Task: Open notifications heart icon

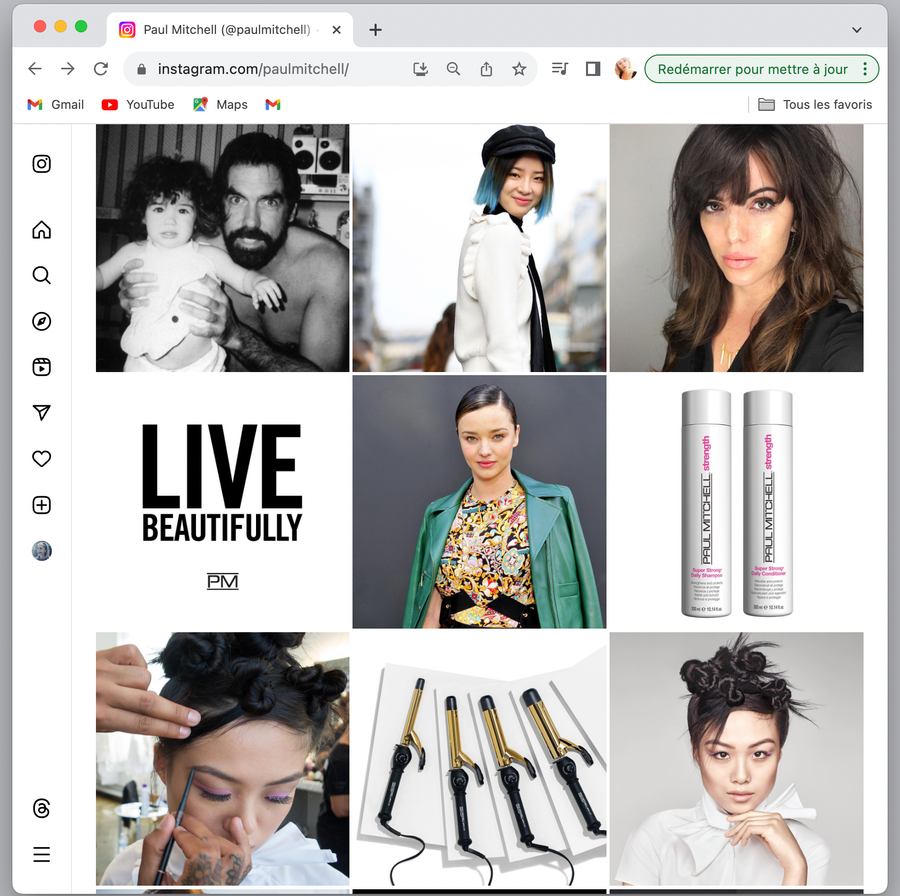Action: [41, 459]
